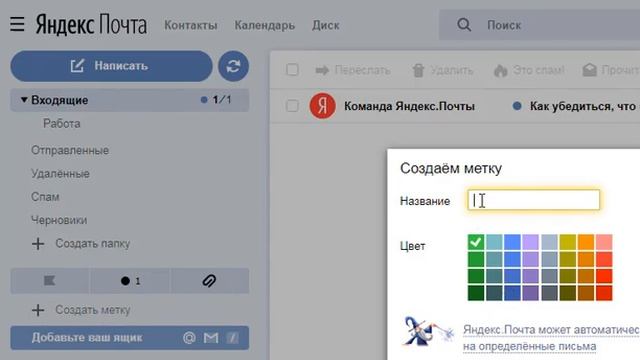The height and width of the screenshot is (360, 640).
Task: Click the wizard mascot icon
Action: click(428, 331)
